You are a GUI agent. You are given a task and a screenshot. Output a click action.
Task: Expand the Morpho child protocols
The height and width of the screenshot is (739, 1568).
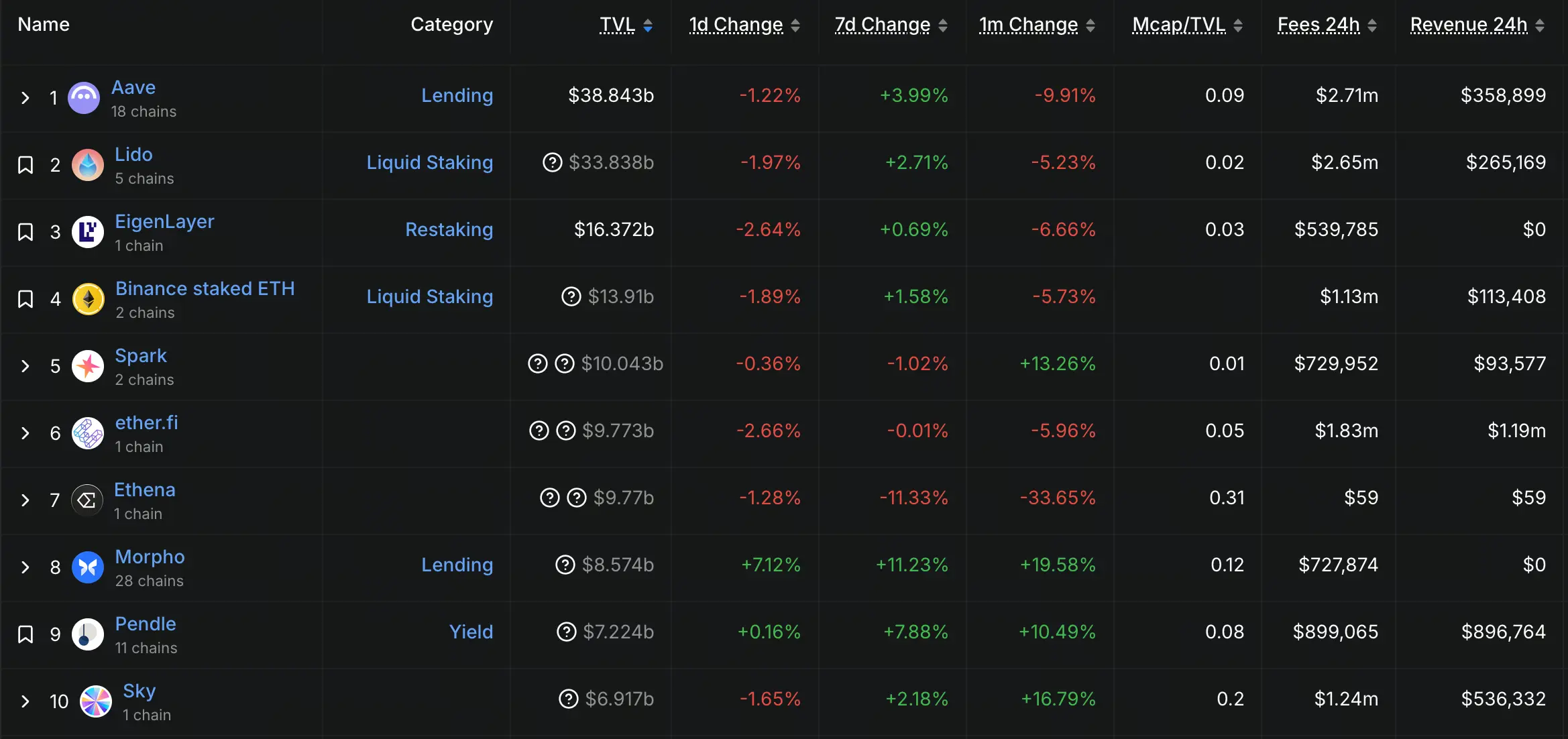[x=25, y=567]
